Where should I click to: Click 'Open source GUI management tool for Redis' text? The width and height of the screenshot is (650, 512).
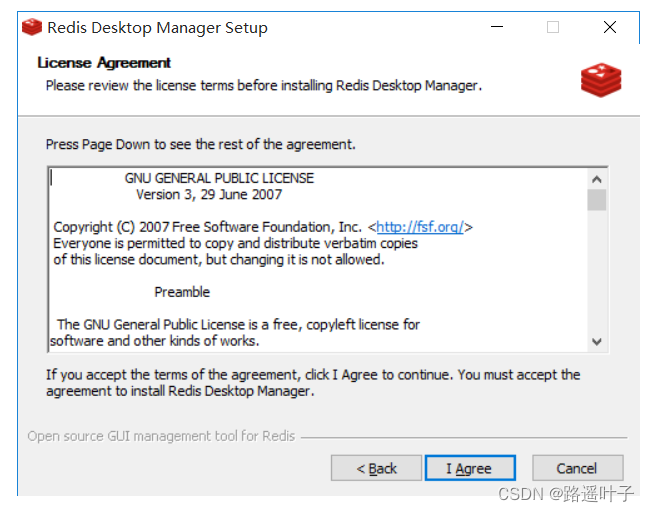click(x=161, y=436)
